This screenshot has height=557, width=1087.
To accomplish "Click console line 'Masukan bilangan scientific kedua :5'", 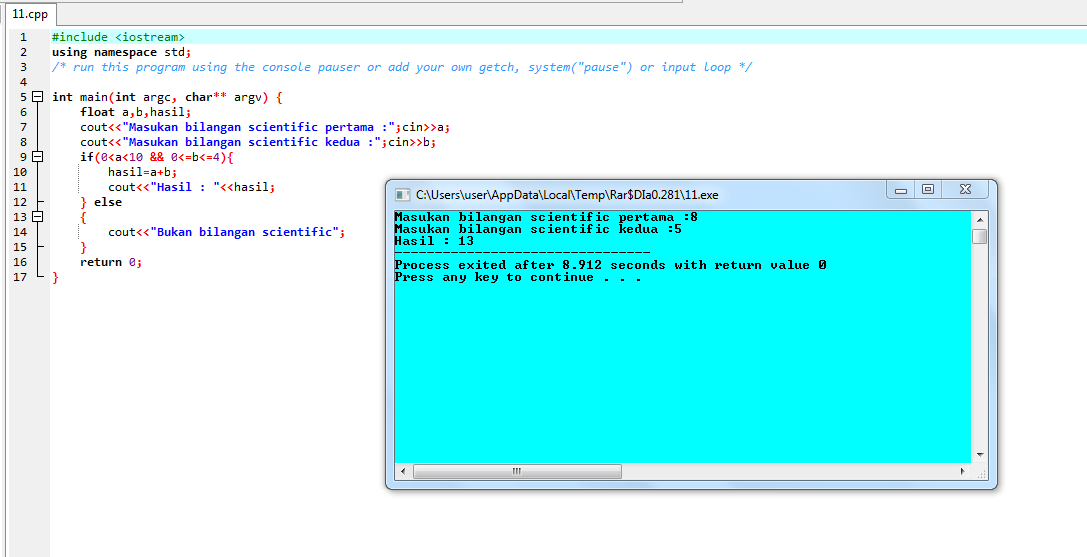I will click(538, 229).
